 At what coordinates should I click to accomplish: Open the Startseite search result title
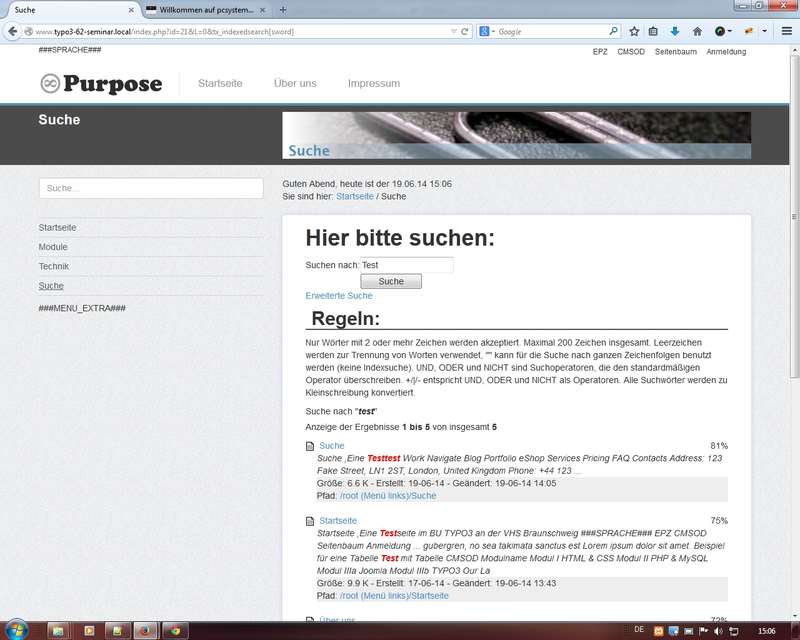coord(338,521)
